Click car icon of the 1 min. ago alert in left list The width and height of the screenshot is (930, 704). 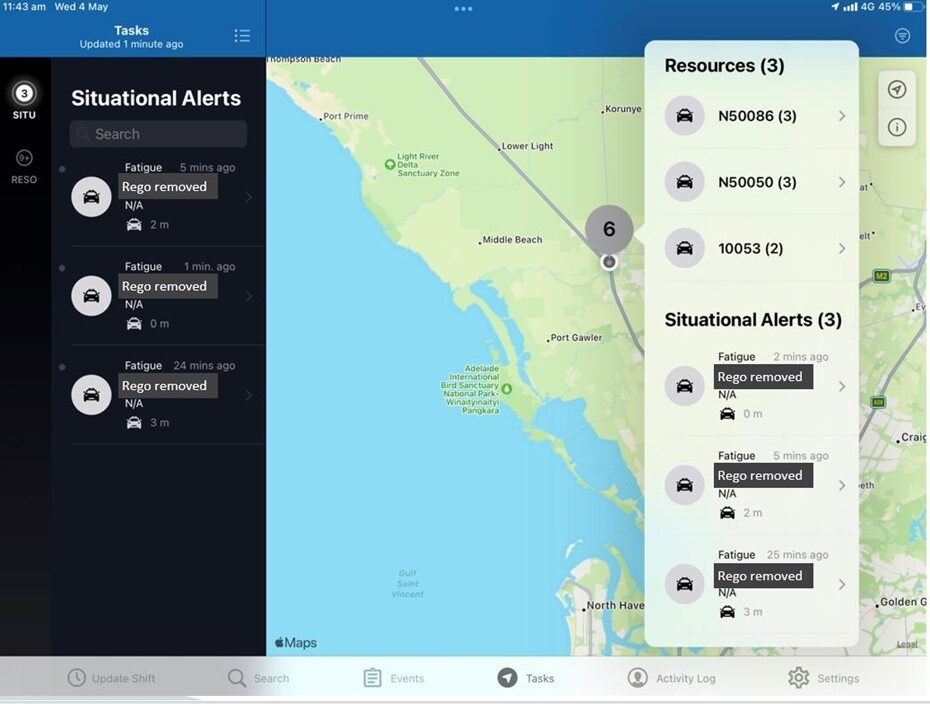[x=91, y=296]
